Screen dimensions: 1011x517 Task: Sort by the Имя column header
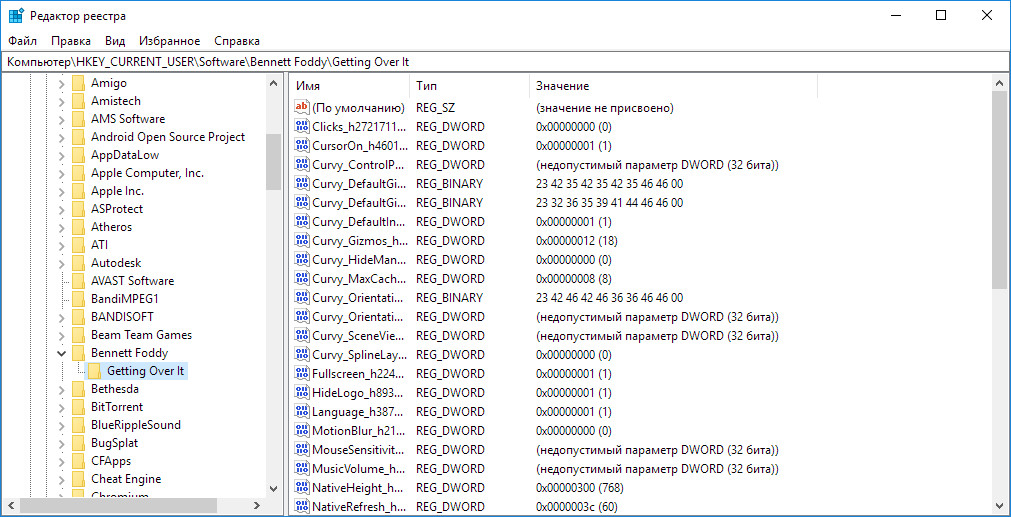click(x=349, y=86)
